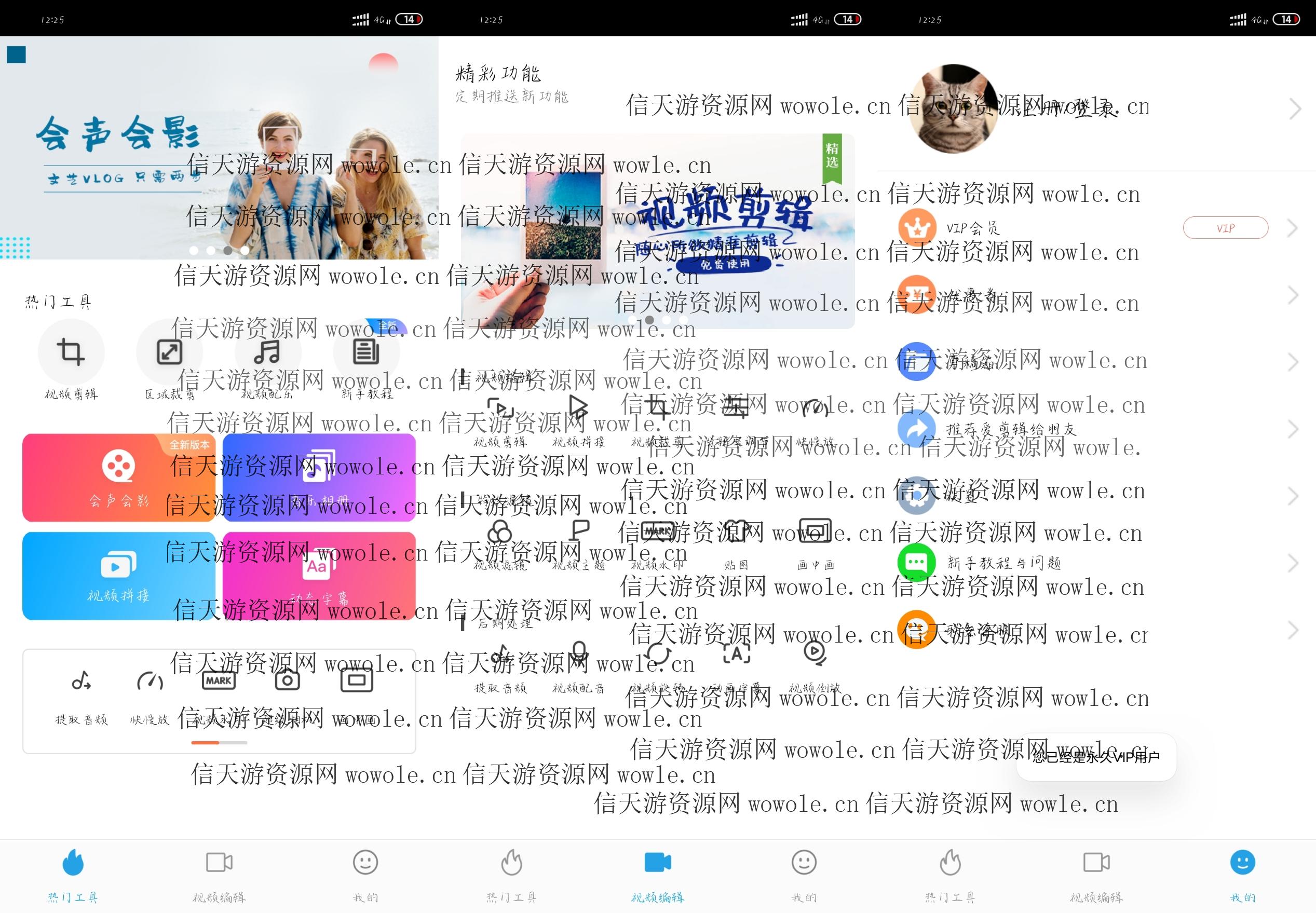
Task: Tap the orange 优惠券 coupon icon
Action: 917,295
